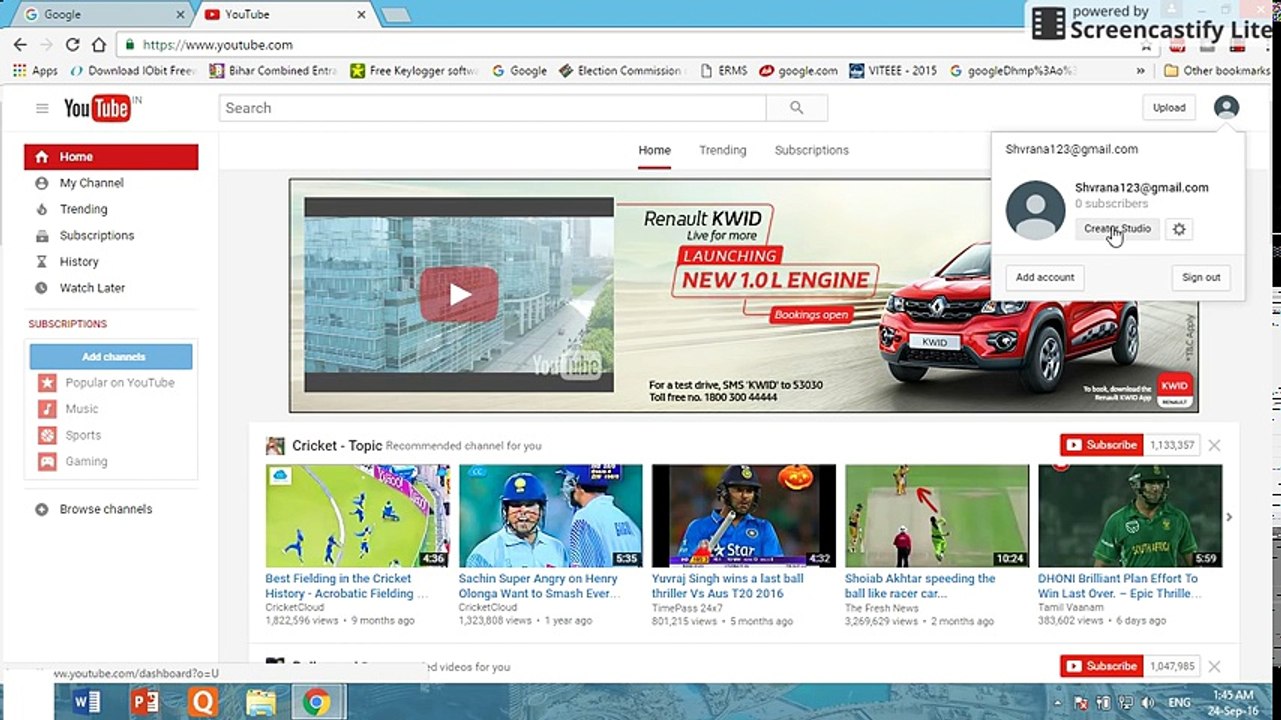Show next Cricket videos with right chevron

click(x=1229, y=517)
